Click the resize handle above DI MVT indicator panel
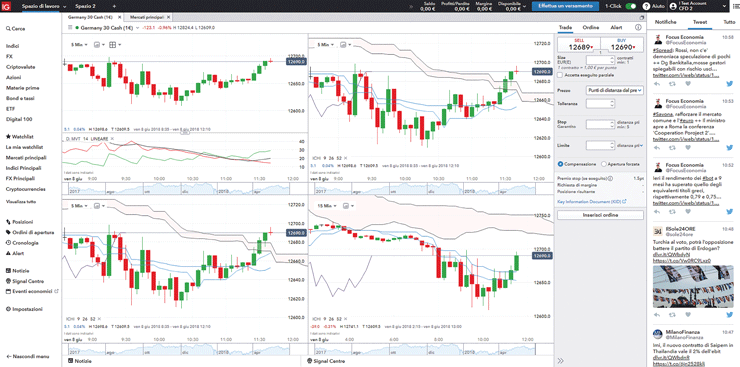This screenshot has height=367, width=740. coord(184,133)
